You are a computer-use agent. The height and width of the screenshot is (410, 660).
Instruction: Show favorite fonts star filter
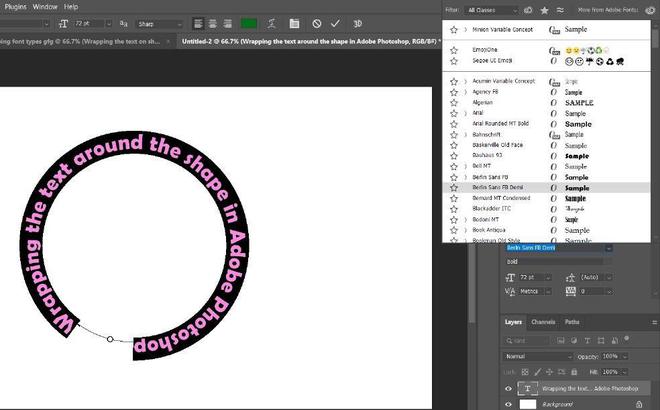[x=545, y=9]
